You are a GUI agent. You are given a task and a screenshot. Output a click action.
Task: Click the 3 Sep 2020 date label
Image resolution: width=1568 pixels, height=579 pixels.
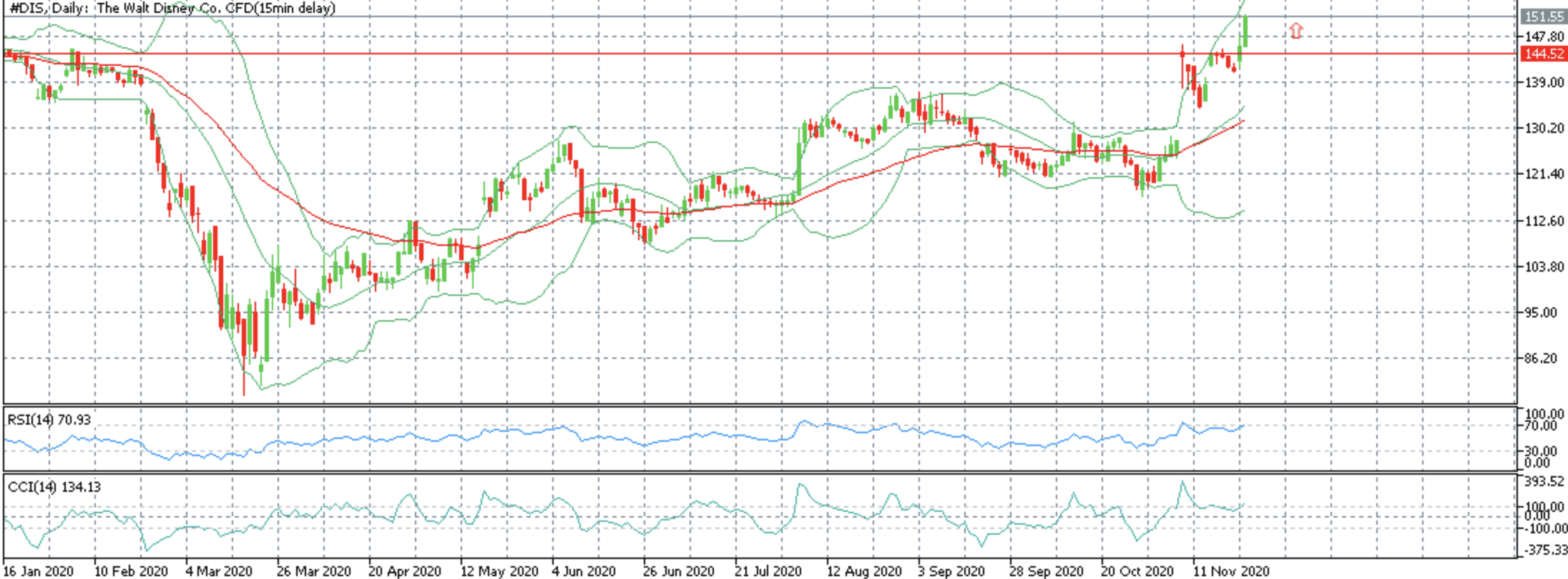(x=951, y=571)
